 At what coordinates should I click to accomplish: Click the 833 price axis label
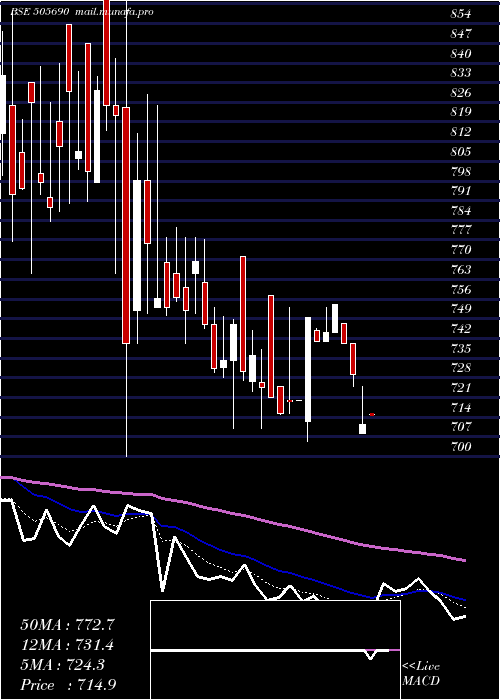click(461, 73)
